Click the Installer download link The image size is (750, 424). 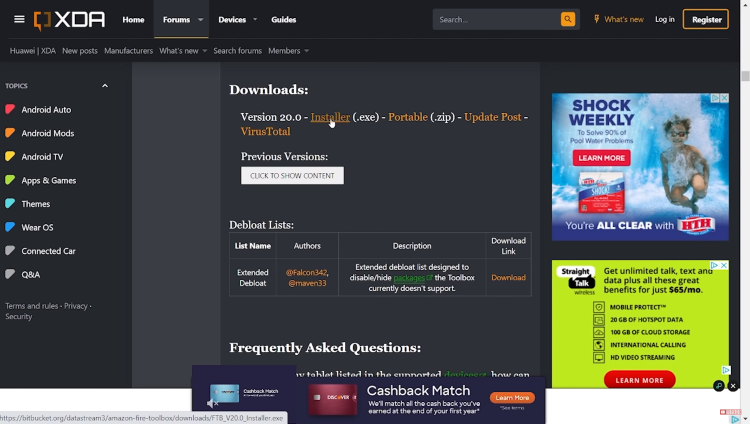point(330,117)
